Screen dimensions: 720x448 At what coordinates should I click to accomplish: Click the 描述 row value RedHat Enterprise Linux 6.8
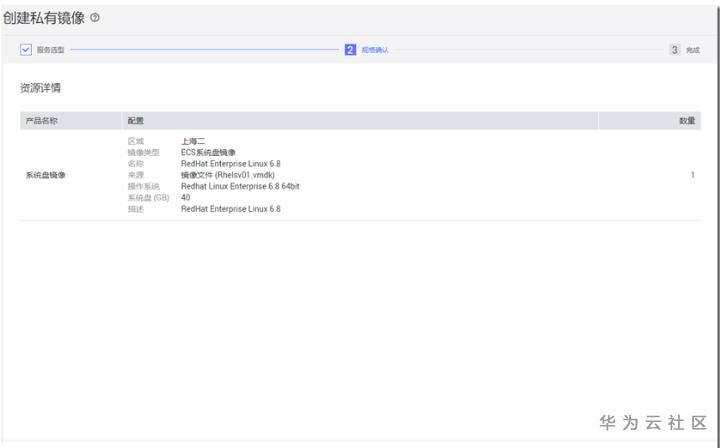click(x=231, y=209)
